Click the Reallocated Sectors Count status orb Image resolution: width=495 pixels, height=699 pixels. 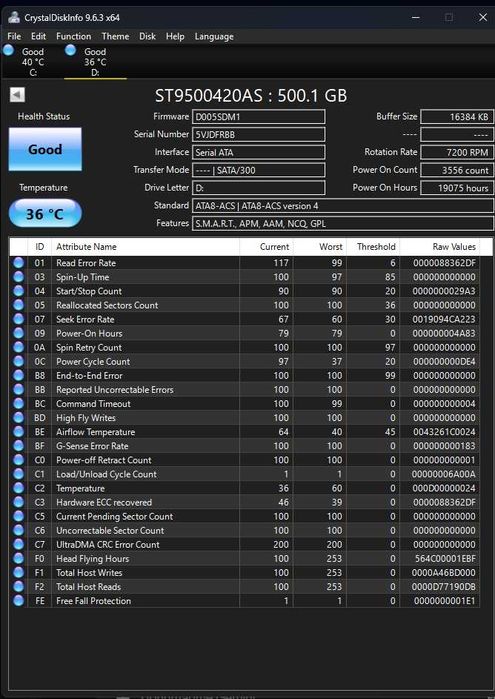(18, 305)
